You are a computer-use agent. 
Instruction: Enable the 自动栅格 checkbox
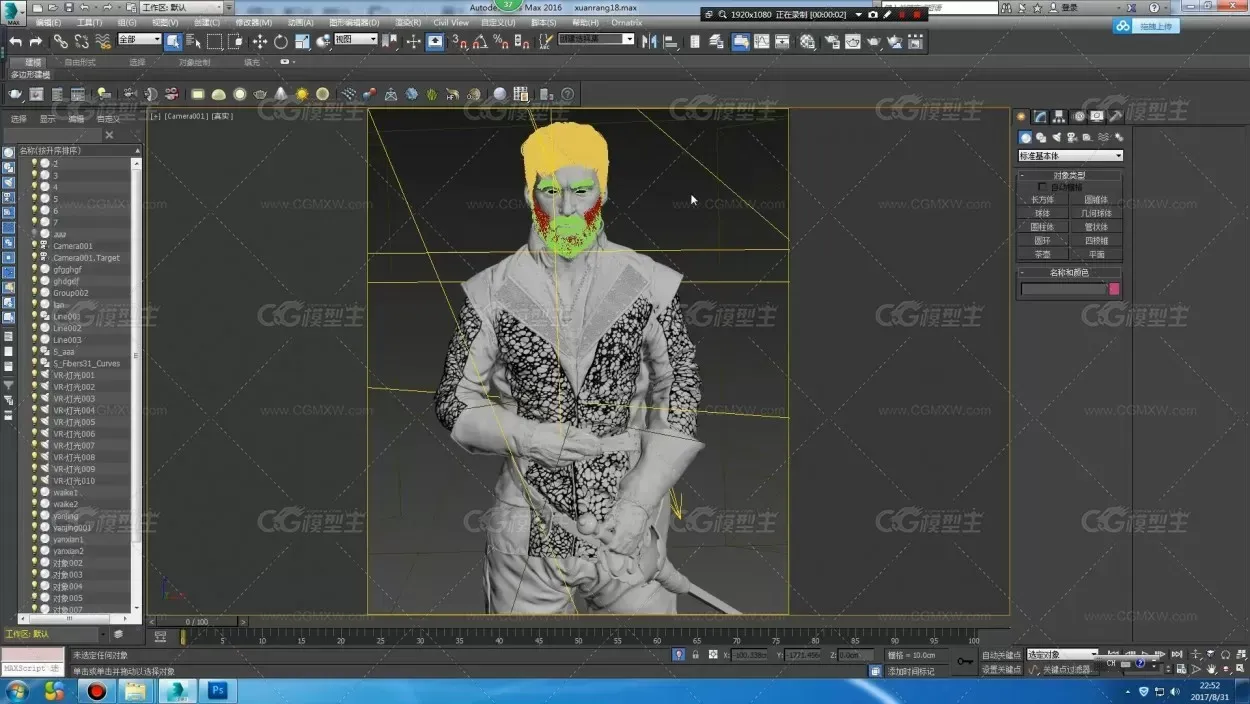(x=1043, y=186)
